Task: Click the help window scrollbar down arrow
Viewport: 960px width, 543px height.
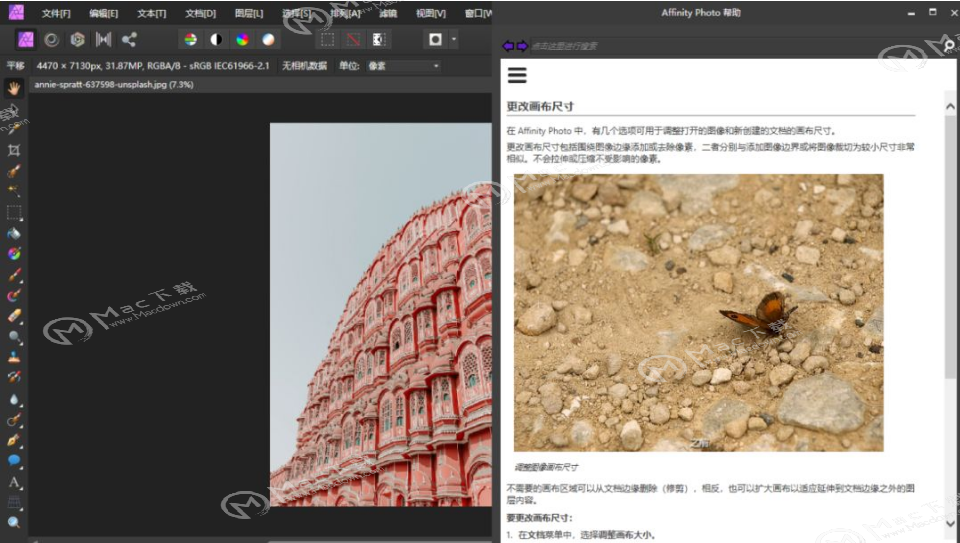Action: (x=950, y=523)
